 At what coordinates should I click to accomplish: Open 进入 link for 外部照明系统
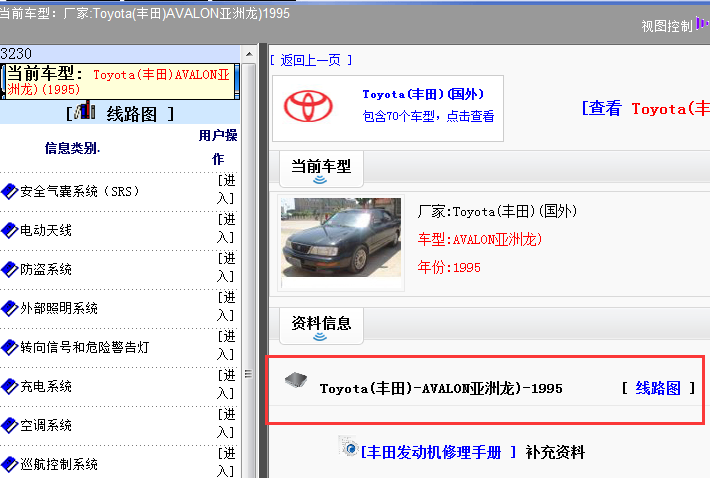pos(226,306)
